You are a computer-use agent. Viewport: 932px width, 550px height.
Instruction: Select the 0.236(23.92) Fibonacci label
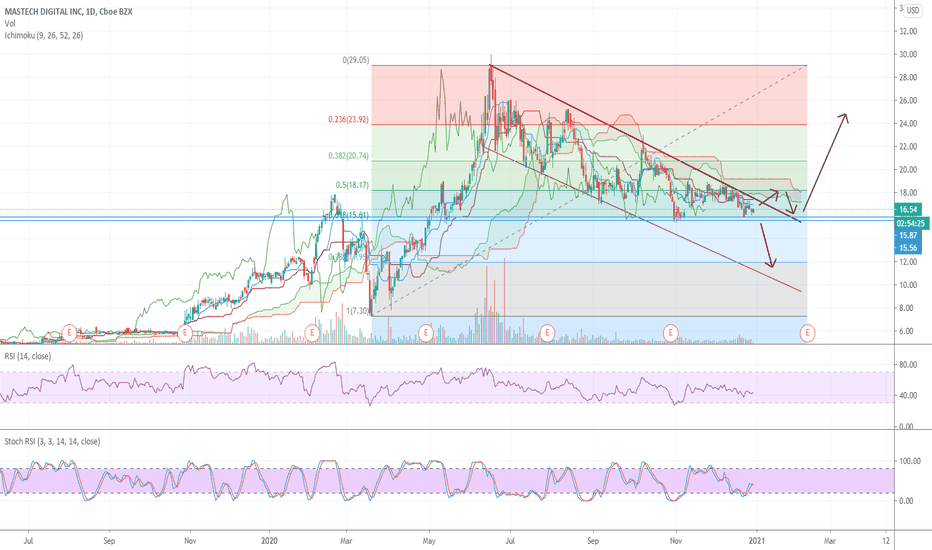tap(348, 120)
